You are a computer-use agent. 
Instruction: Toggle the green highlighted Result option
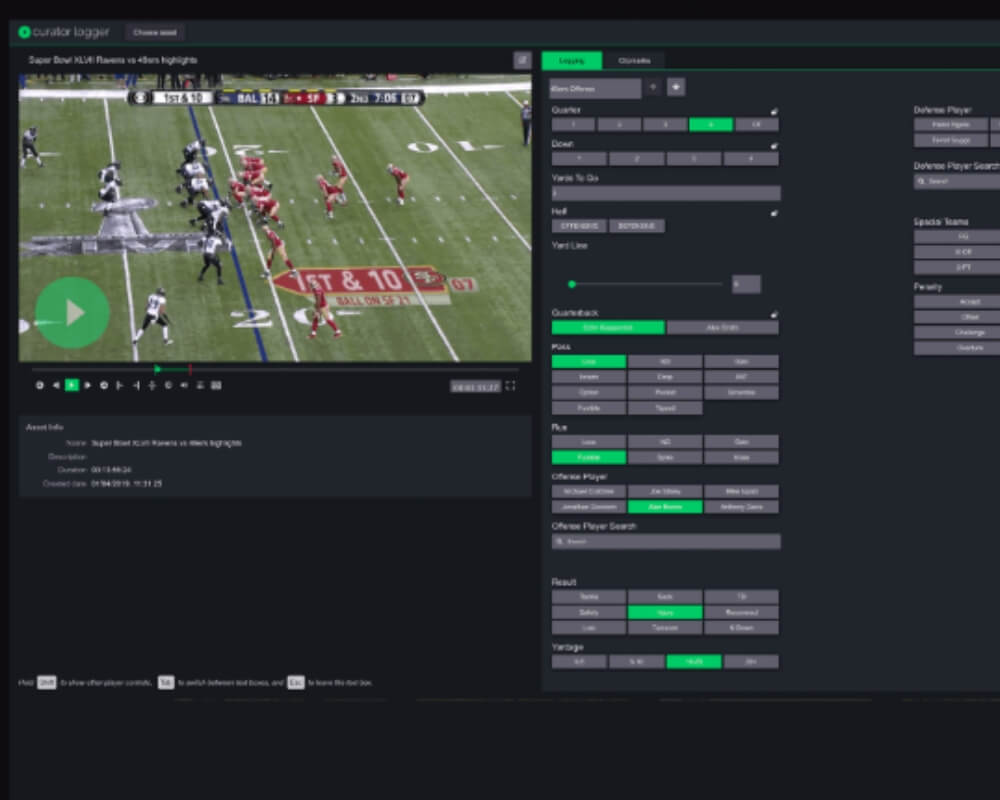pyautogui.click(x=665, y=612)
